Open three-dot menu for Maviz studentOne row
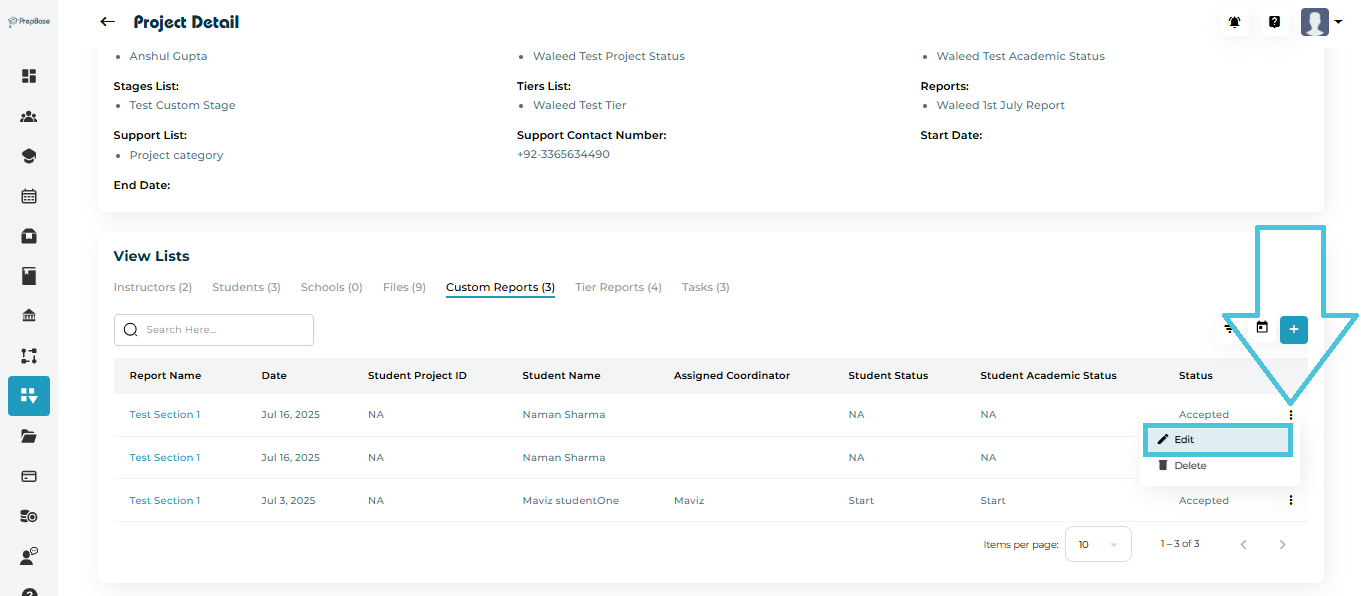This screenshot has width=1361, height=596. 1291,500
